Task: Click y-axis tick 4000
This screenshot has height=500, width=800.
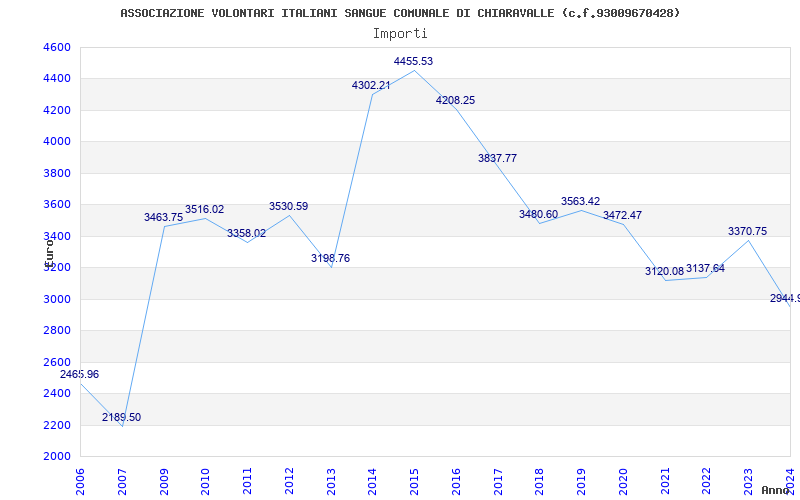Action: [x=57, y=141]
